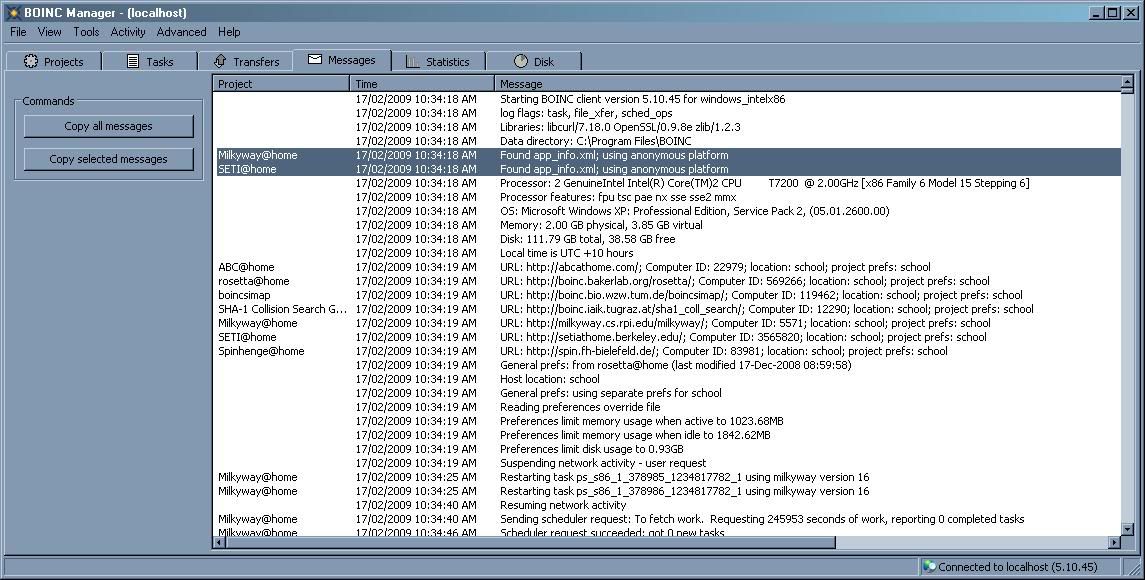1145x580 pixels.
Task: Select the Spinhenge@home URL message row
Action: click(x=667, y=351)
